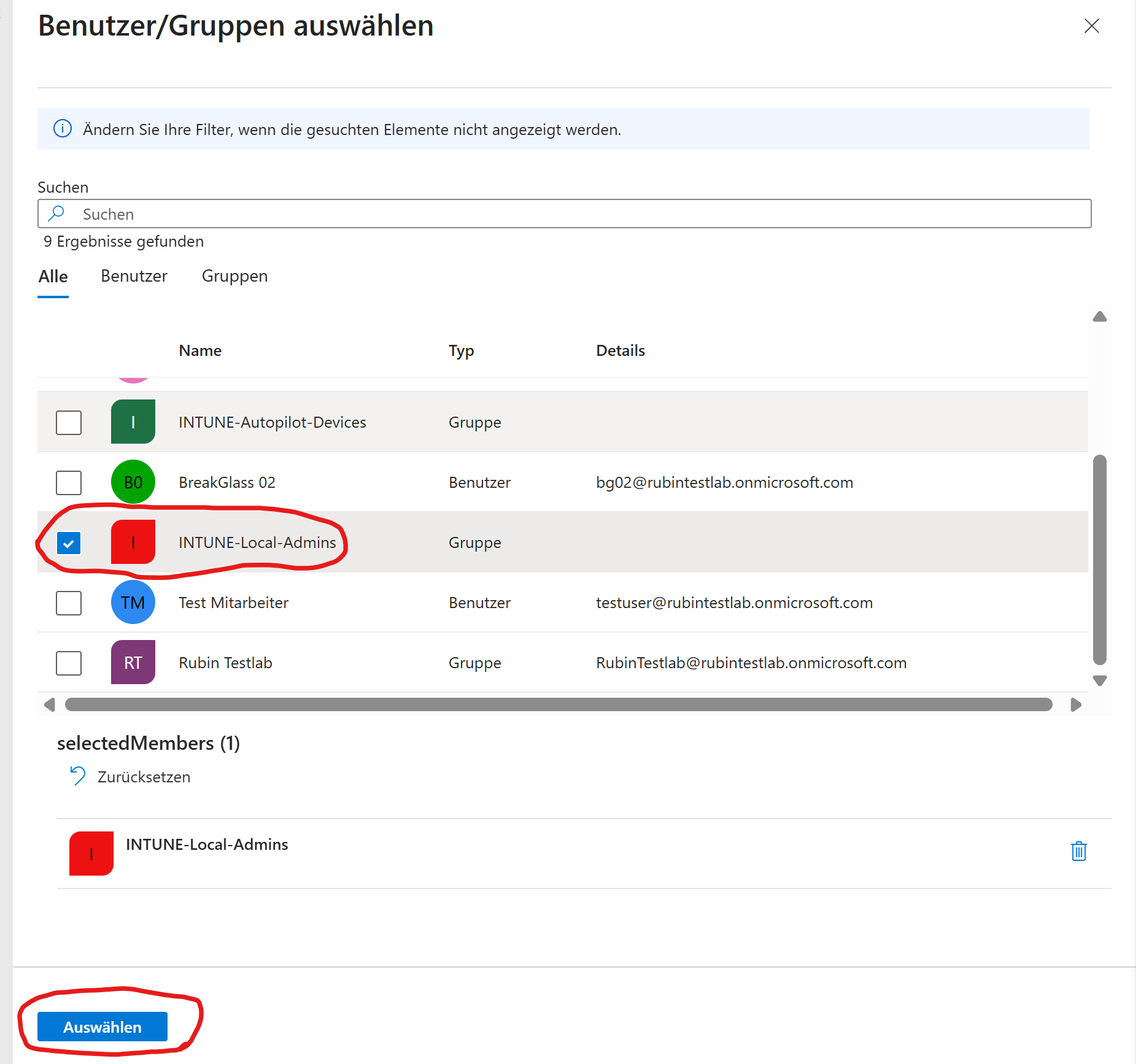Click the Test Mitarbeiter TM avatar
The height and width of the screenshot is (1064, 1141).
133,603
